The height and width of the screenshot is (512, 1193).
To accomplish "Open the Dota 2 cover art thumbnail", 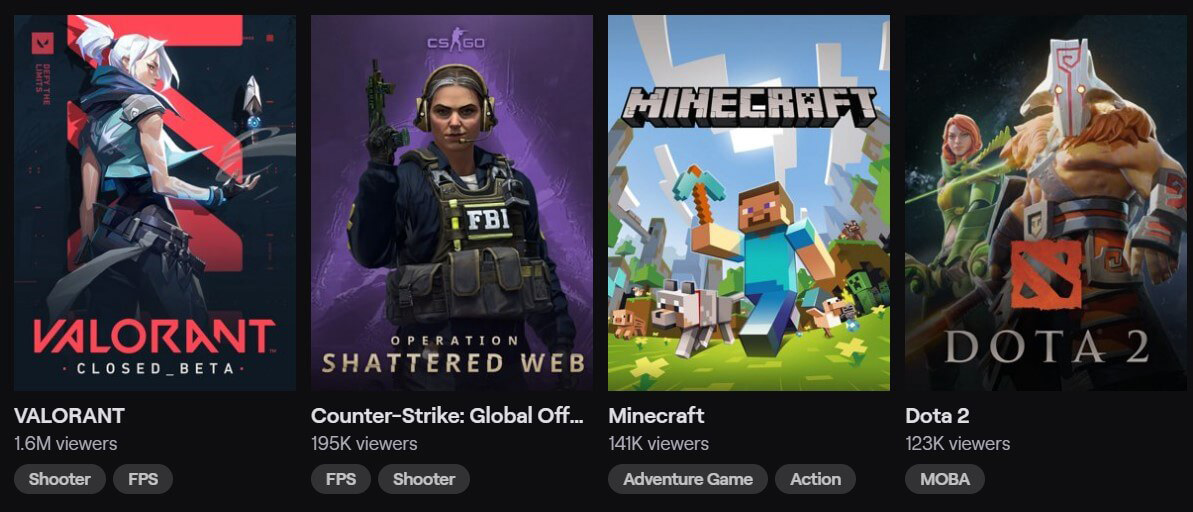I will pyautogui.click(x=1046, y=202).
